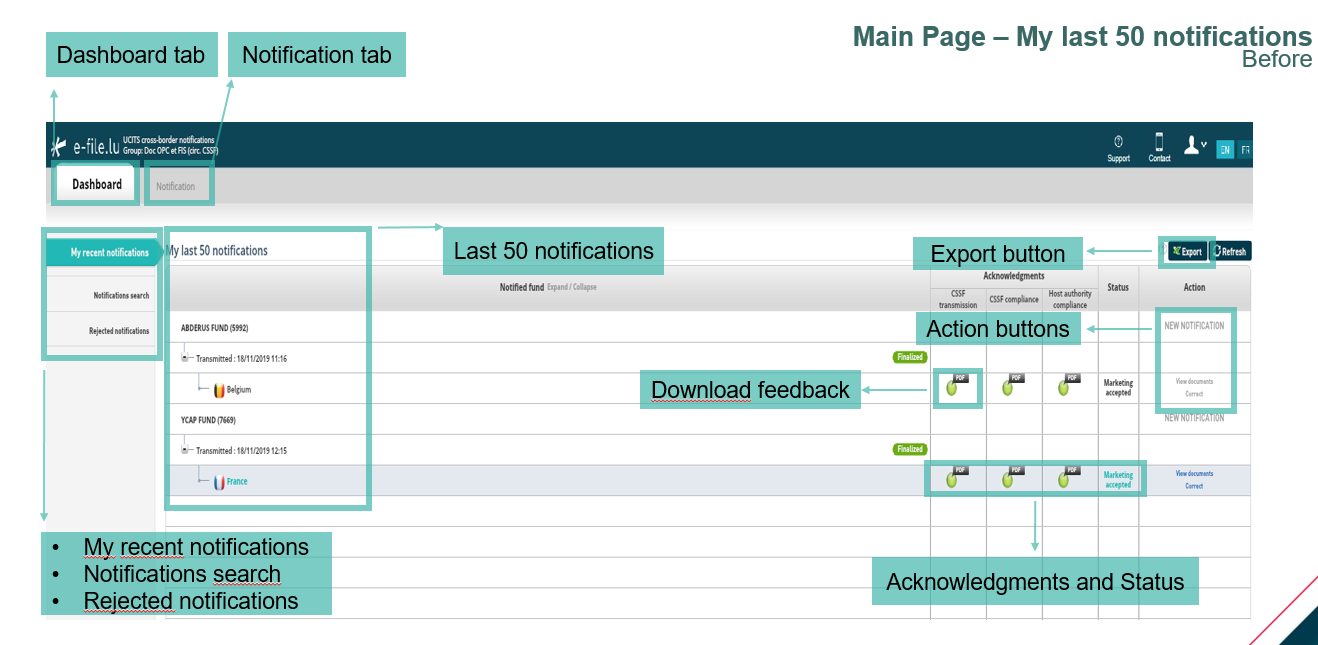Image resolution: width=1318 pixels, height=645 pixels.
Task: Click the CSSF transmission column header
Action: [x=958, y=299]
